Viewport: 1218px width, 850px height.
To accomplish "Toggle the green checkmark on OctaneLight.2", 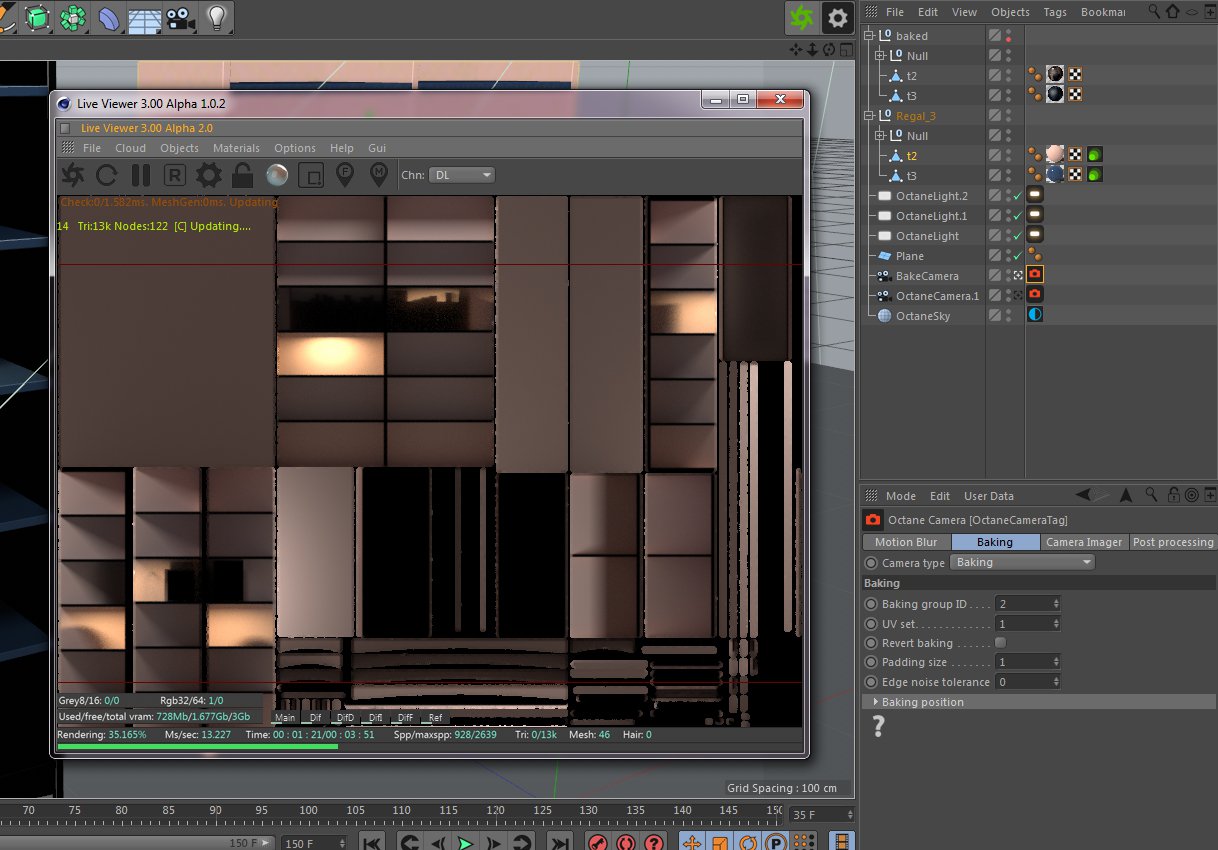I will [x=1019, y=196].
